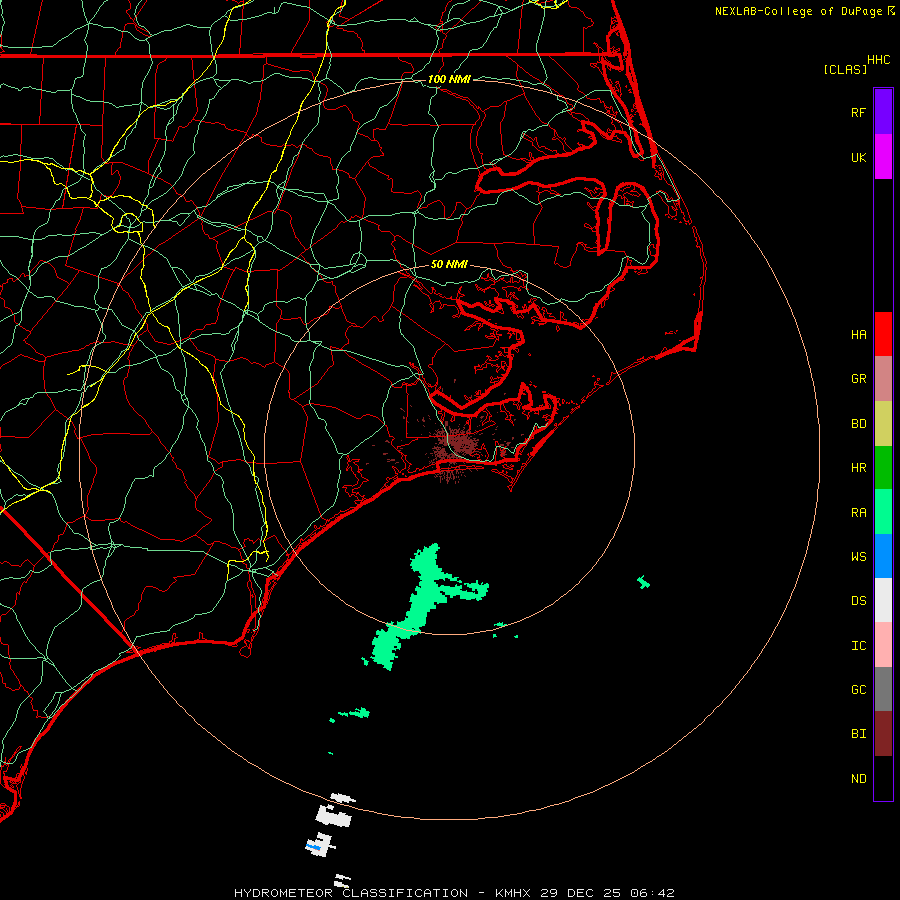Click the [CLAS] units label
The width and height of the screenshot is (900, 900).
tap(845, 69)
